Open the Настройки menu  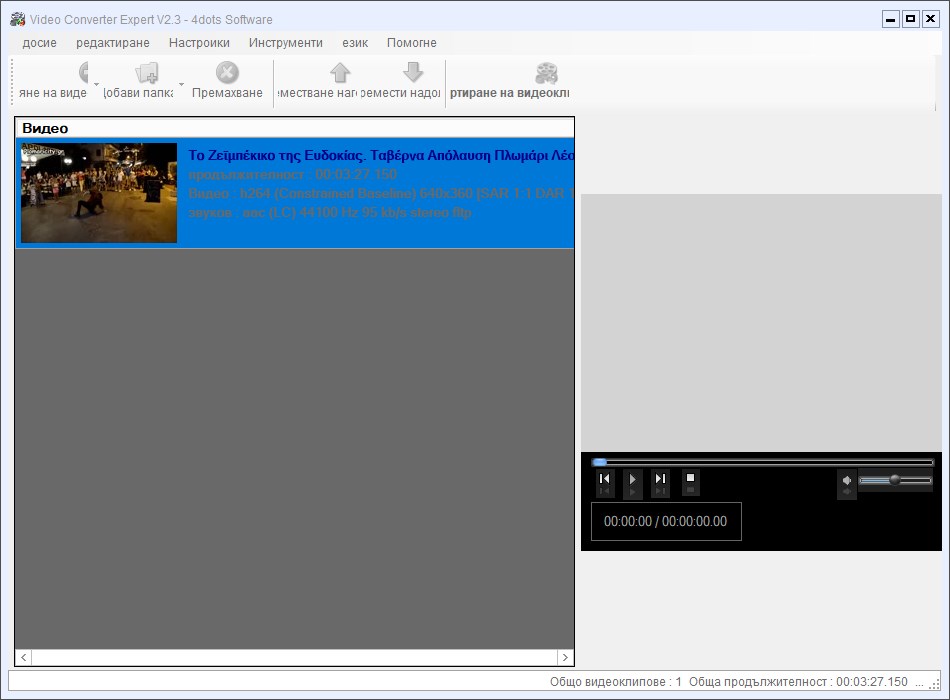(x=199, y=43)
